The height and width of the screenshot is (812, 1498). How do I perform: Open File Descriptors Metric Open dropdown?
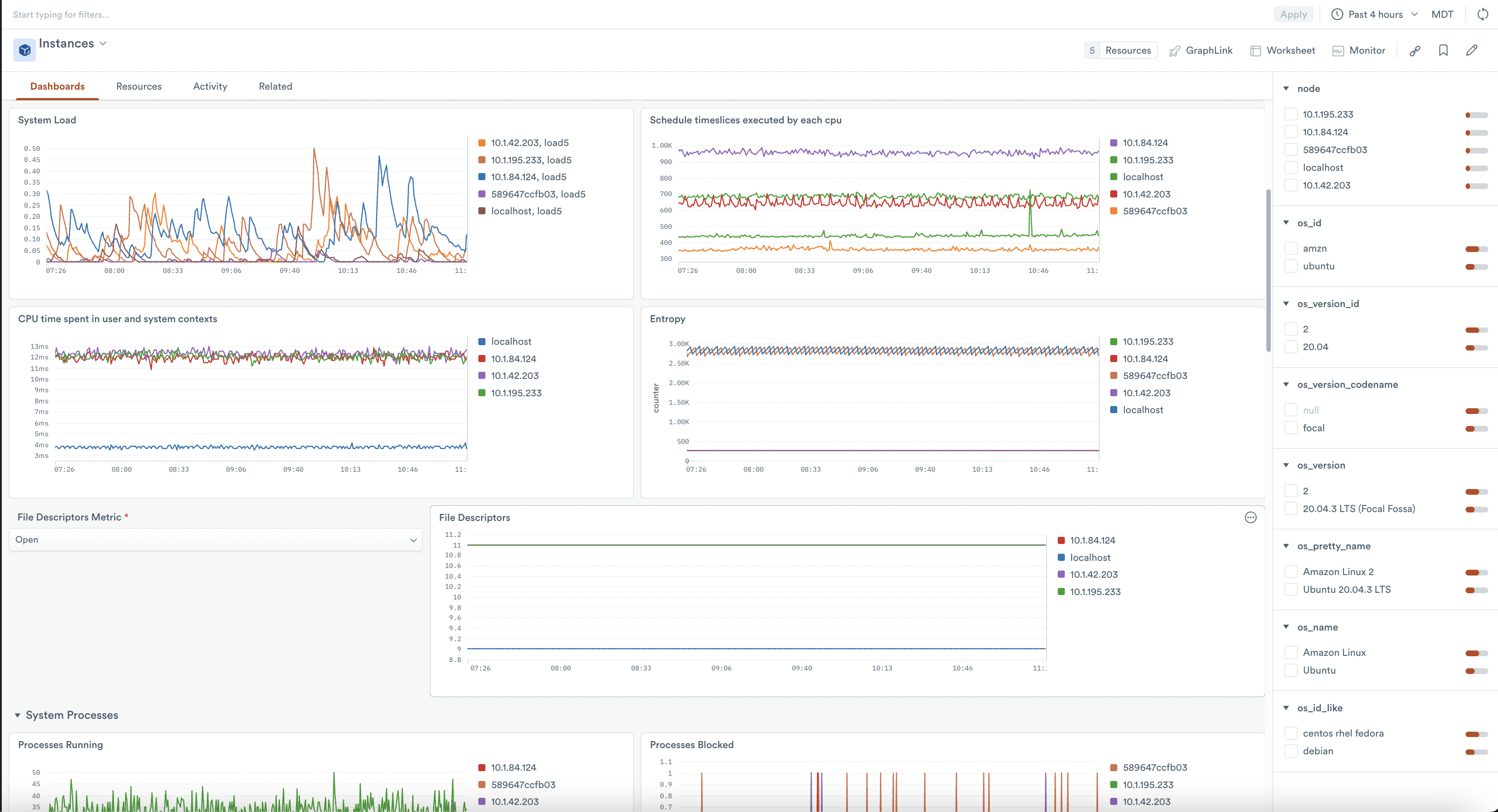(215, 540)
